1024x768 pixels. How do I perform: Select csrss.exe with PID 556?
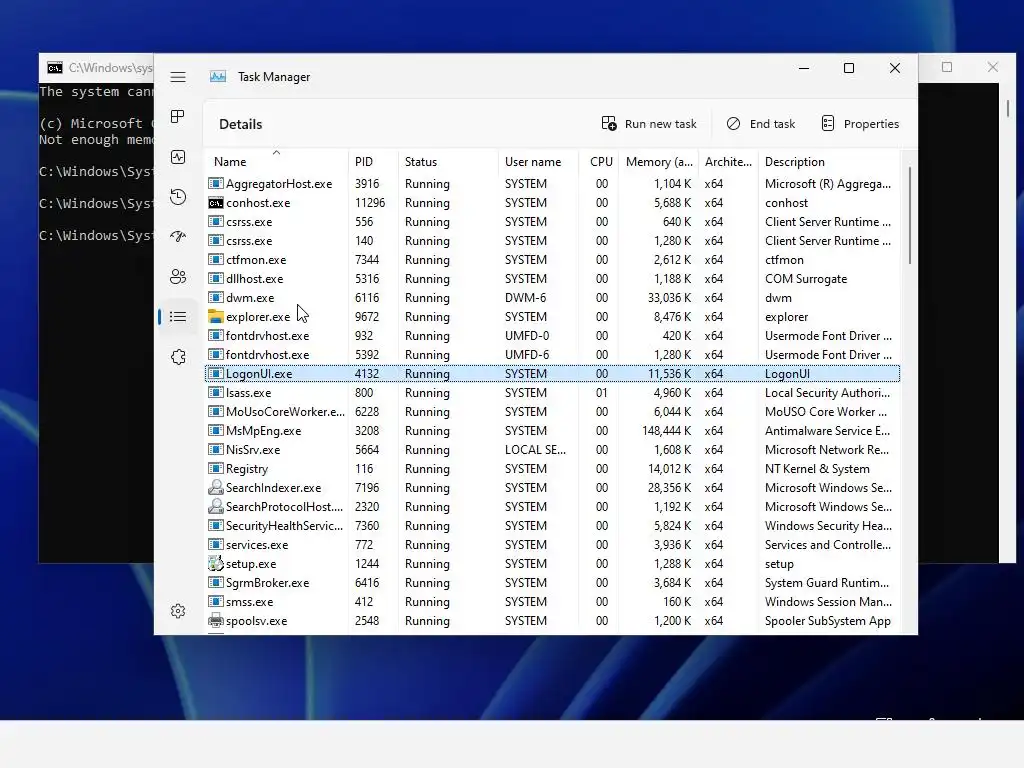552,221
